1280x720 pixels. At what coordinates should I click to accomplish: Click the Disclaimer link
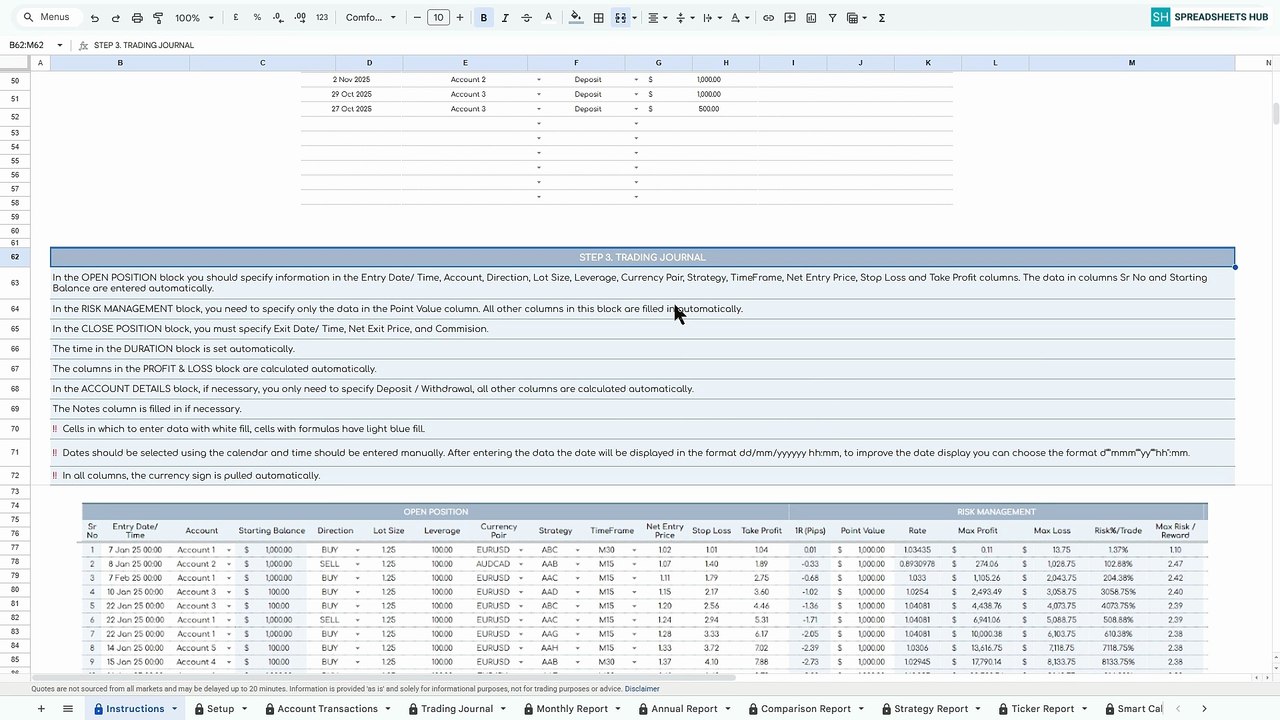tap(642, 689)
